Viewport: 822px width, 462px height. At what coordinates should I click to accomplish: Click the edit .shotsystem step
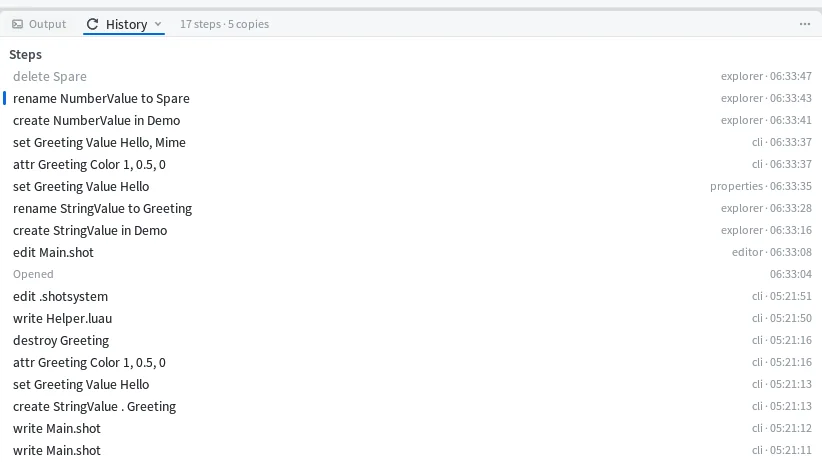tap(411, 297)
